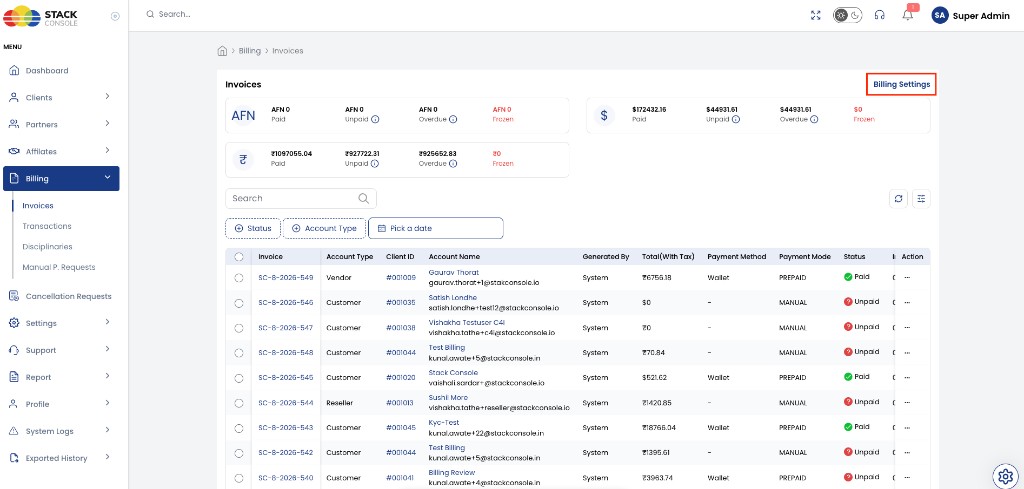Viewport: 1024px width, 489px height.
Task: Refresh the invoices table
Action: click(899, 198)
